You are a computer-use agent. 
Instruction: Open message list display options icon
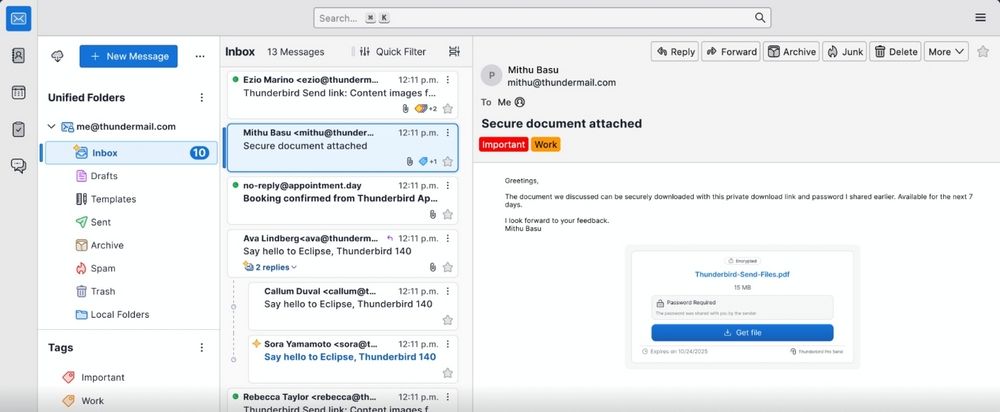454,52
